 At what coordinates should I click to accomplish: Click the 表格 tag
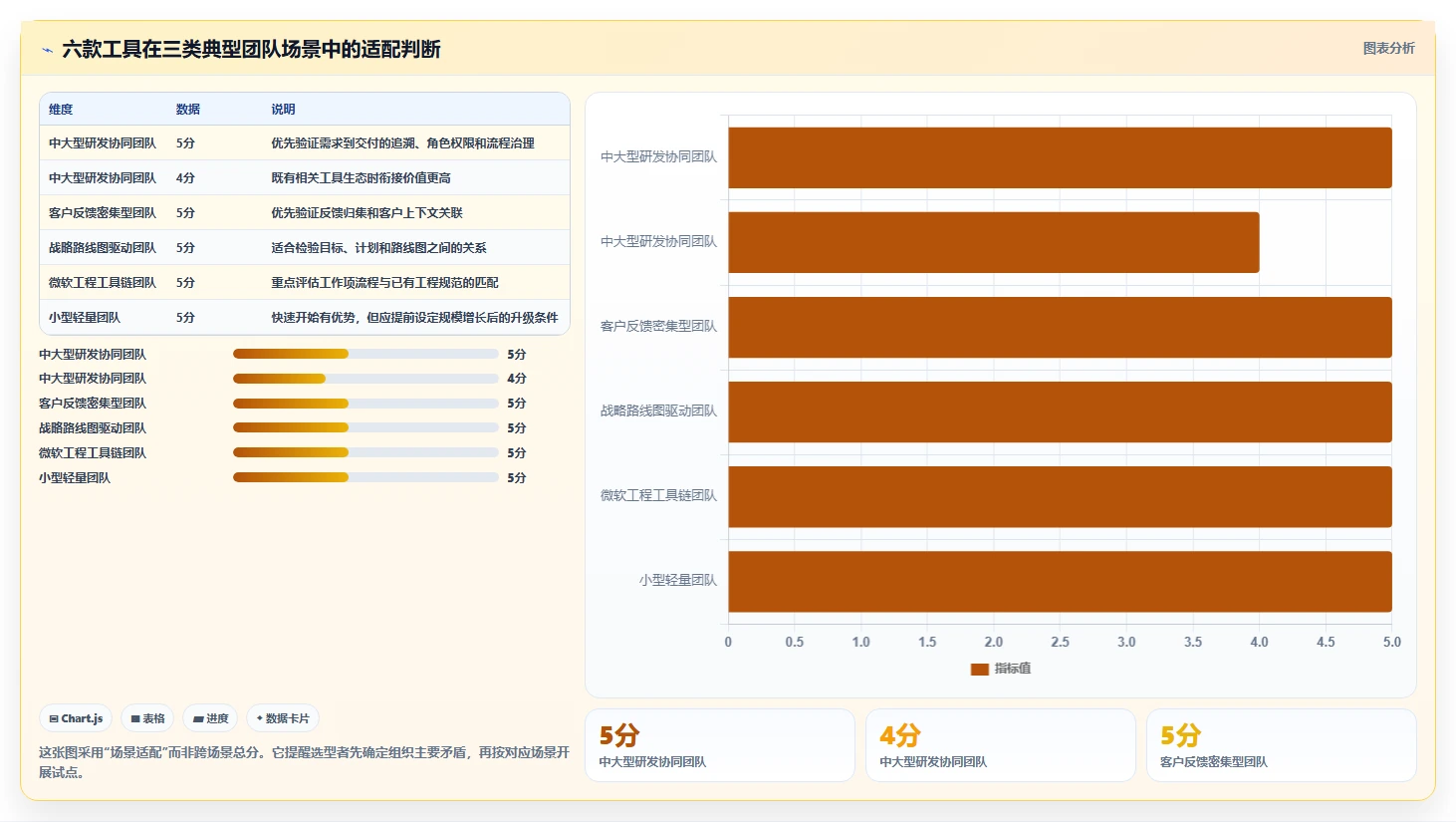148,718
